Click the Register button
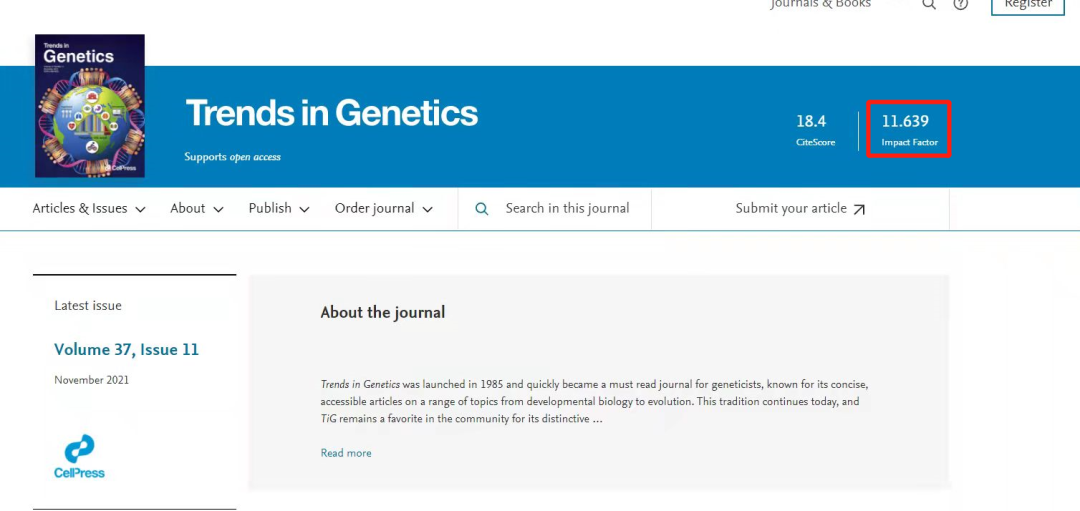 [x=1028, y=6]
